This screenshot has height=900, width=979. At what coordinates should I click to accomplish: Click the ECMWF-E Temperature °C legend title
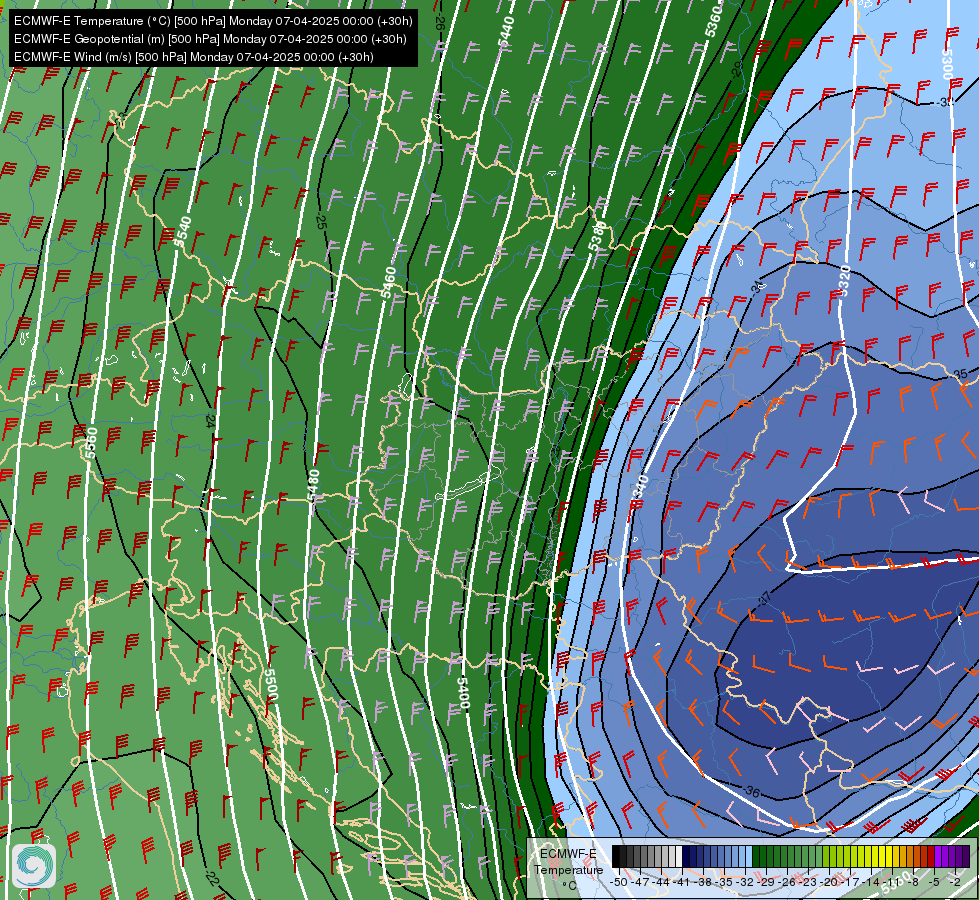pyautogui.click(x=568, y=869)
